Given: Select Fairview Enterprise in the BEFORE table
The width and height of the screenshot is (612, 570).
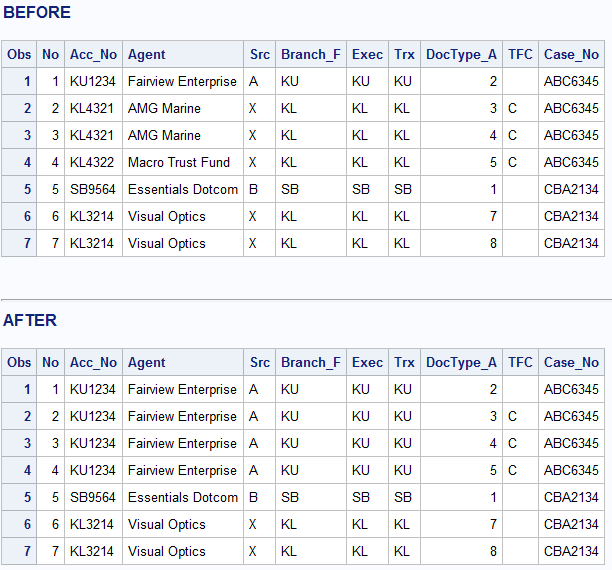Looking at the screenshot, I should 183,81.
